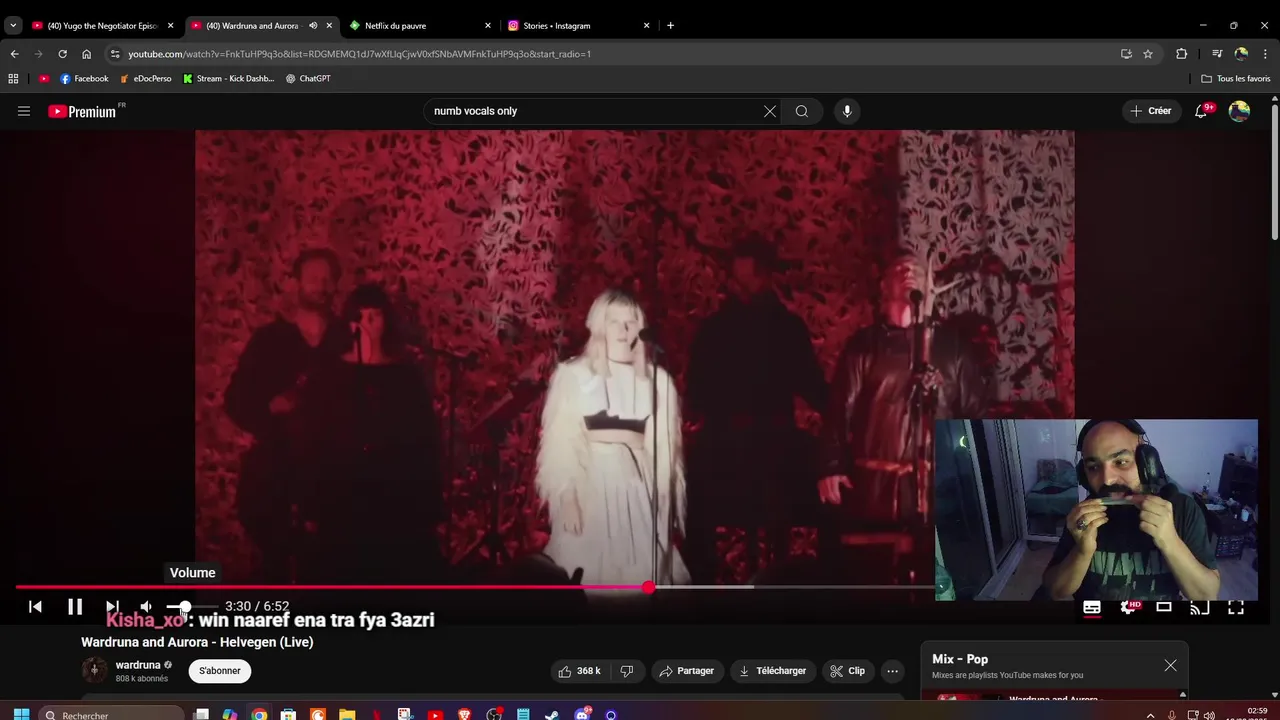Enter fullscreen mode
The width and height of the screenshot is (1280, 720).
pyautogui.click(x=1236, y=607)
